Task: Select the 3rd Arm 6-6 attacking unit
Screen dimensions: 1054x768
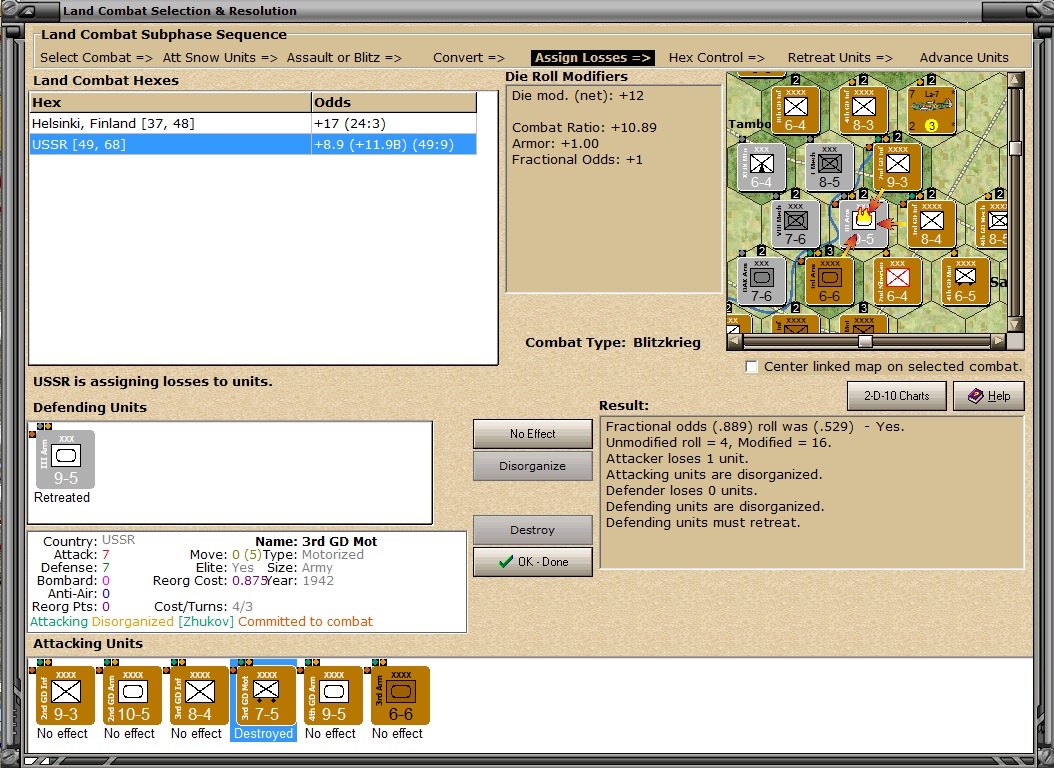Action: tap(400, 695)
